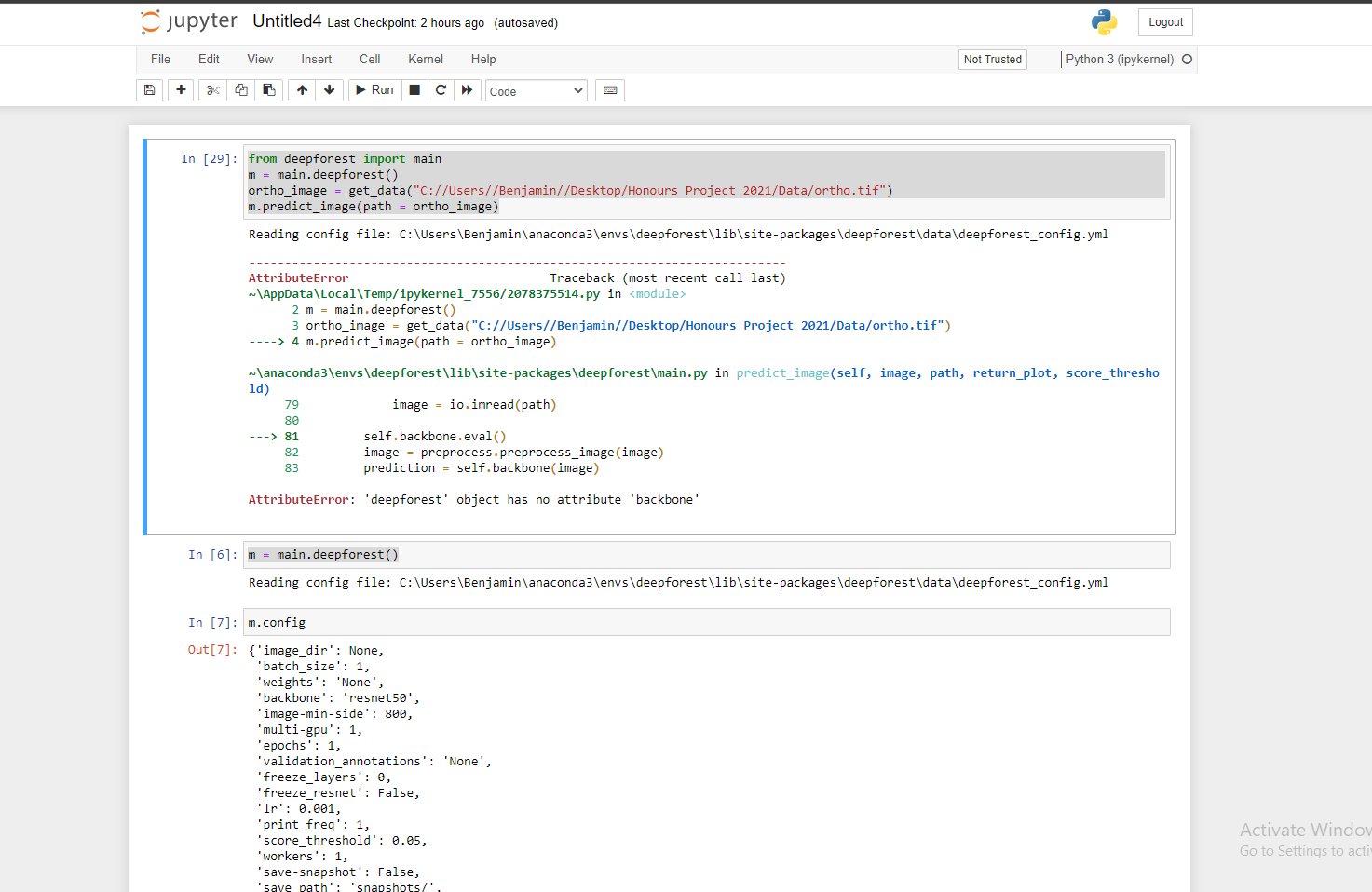The height and width of the screenshot is (892, 1372).
Task: Open the command palette keyboard icon
Action: (x=609, y=89)
